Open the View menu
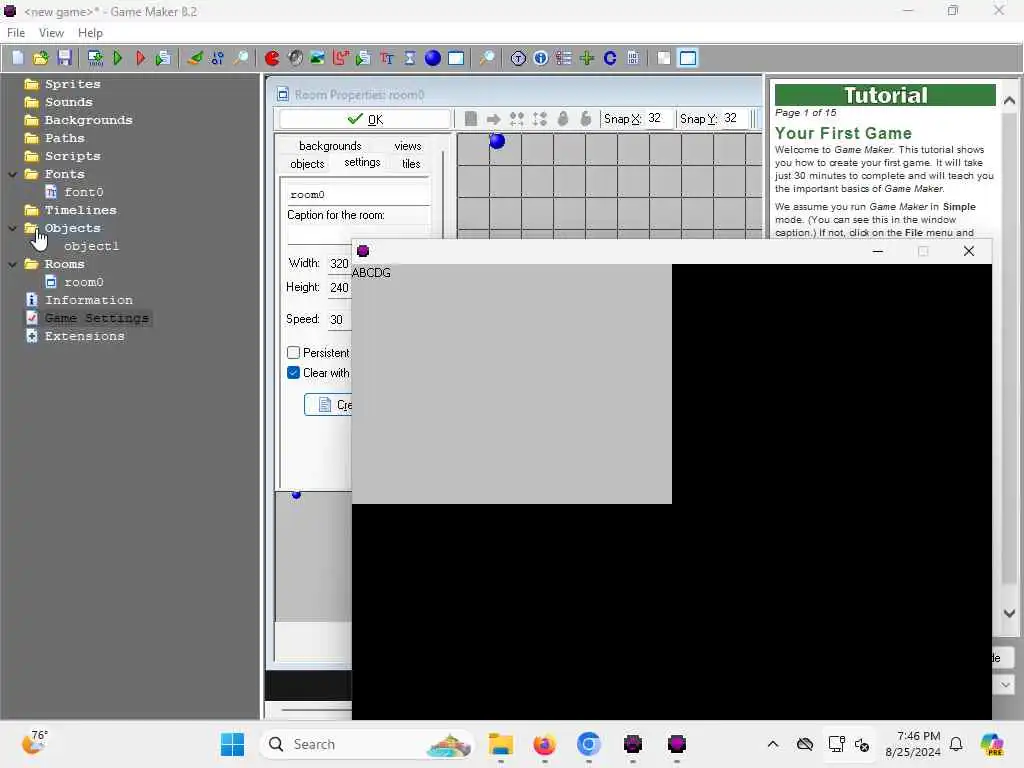This screenshot has height=768, width=1024. [x=51, y=33]
